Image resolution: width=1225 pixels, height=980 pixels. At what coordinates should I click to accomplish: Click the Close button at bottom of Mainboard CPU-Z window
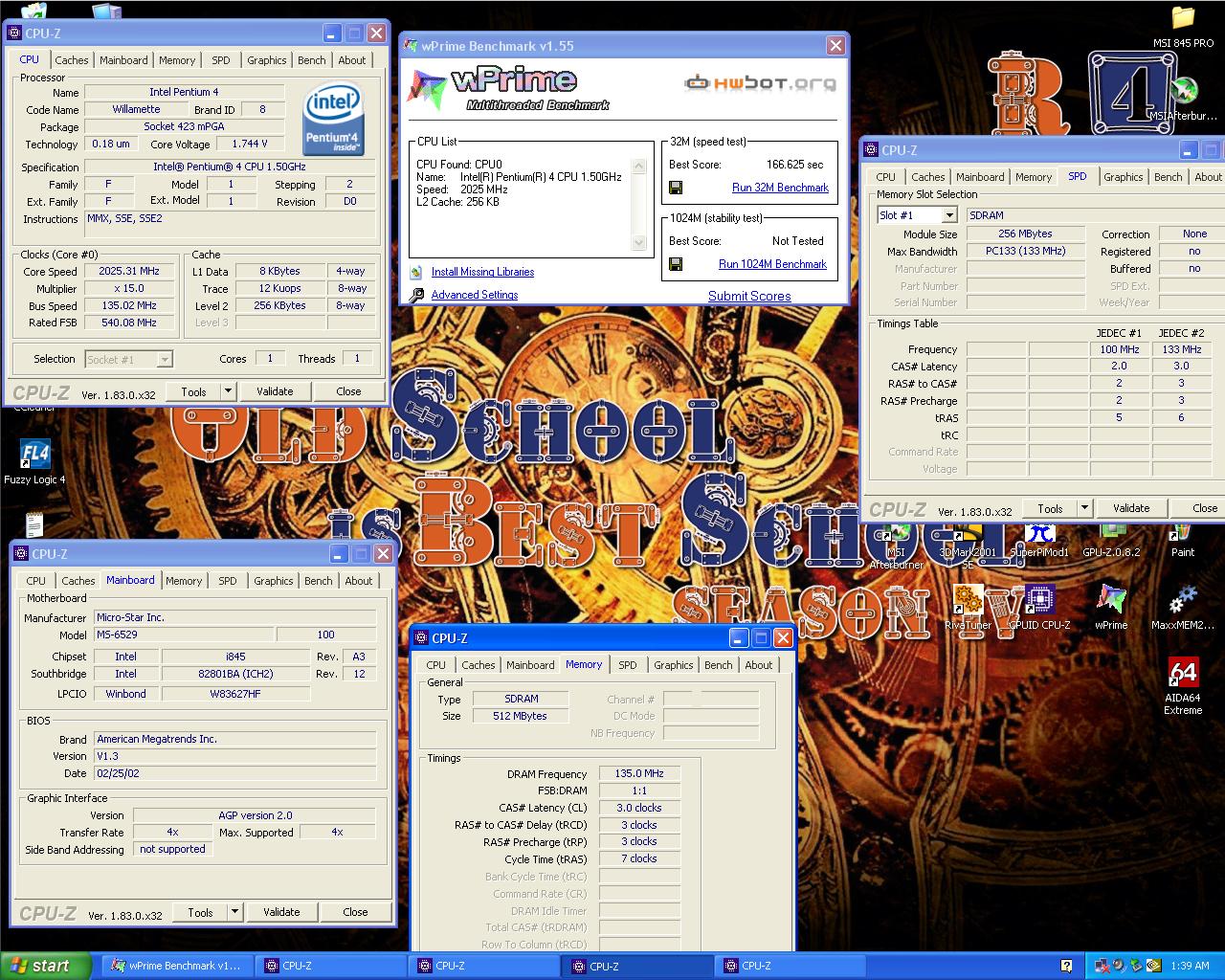pyautogui.click(x=355, y=912)
